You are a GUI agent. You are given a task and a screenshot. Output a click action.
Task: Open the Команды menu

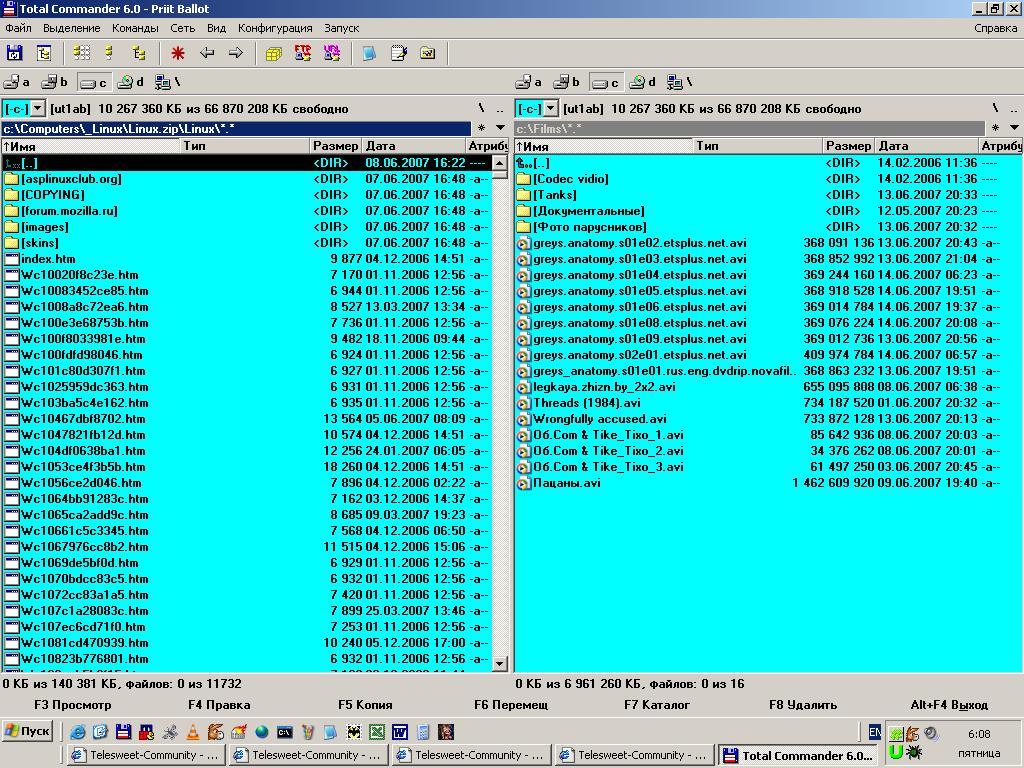point(135,28)
